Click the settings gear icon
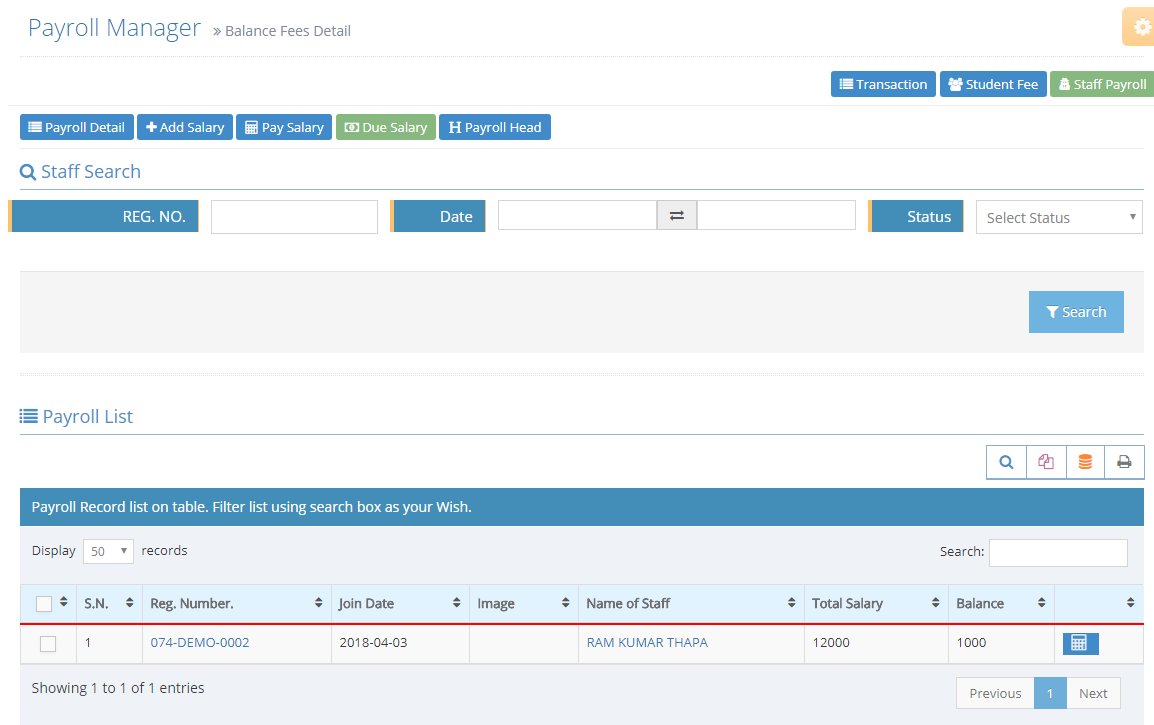 tap(1141, 28)
